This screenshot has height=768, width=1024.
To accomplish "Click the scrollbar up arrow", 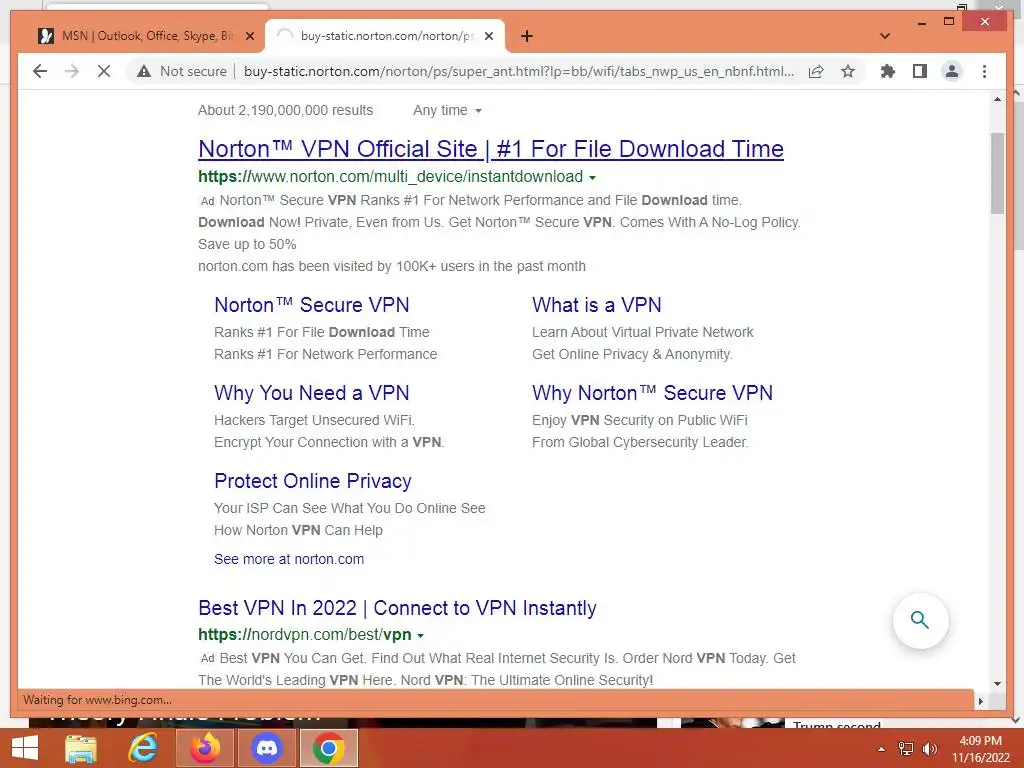I will click(x=997, y=99).
